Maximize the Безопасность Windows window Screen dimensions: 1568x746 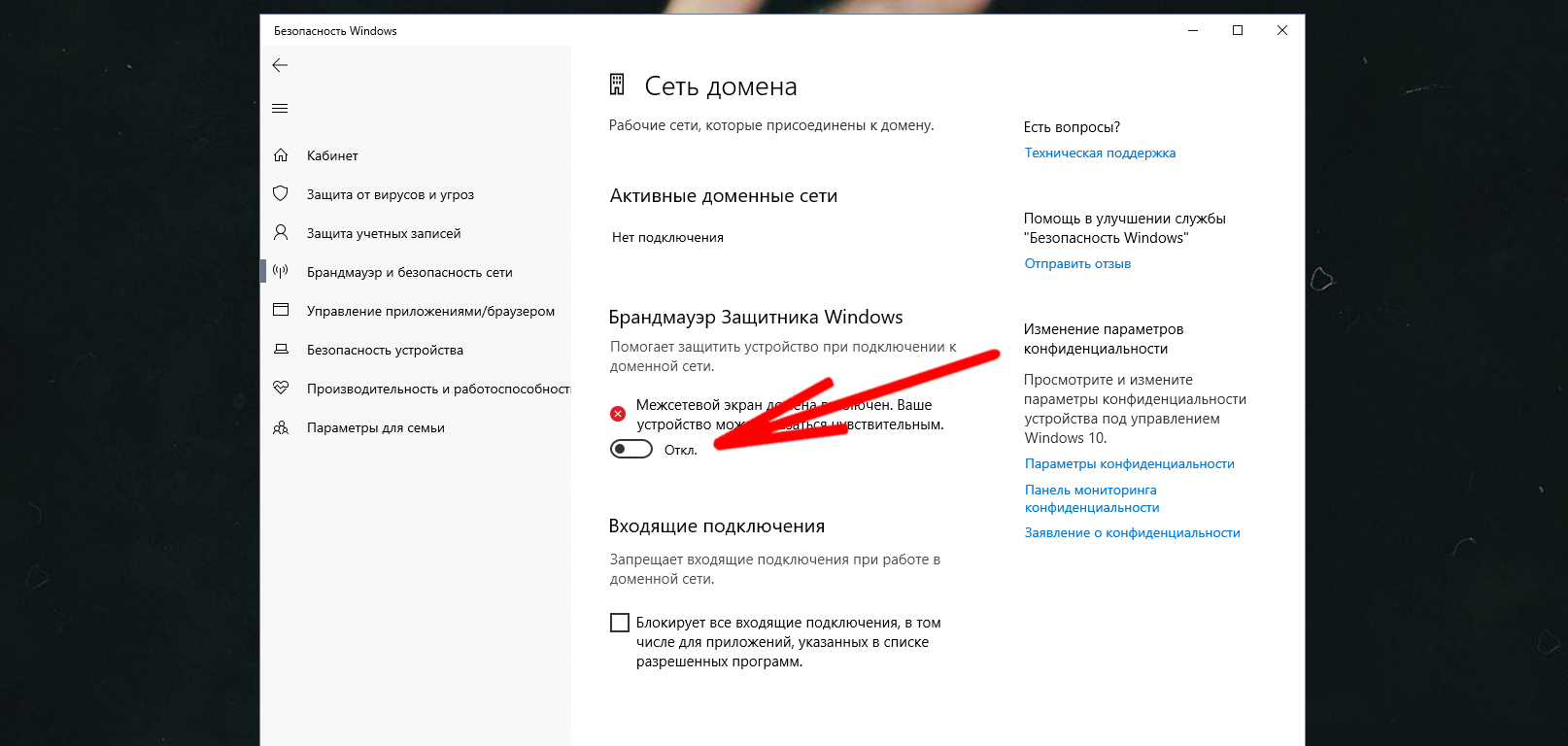click(x=1238, y=30)
